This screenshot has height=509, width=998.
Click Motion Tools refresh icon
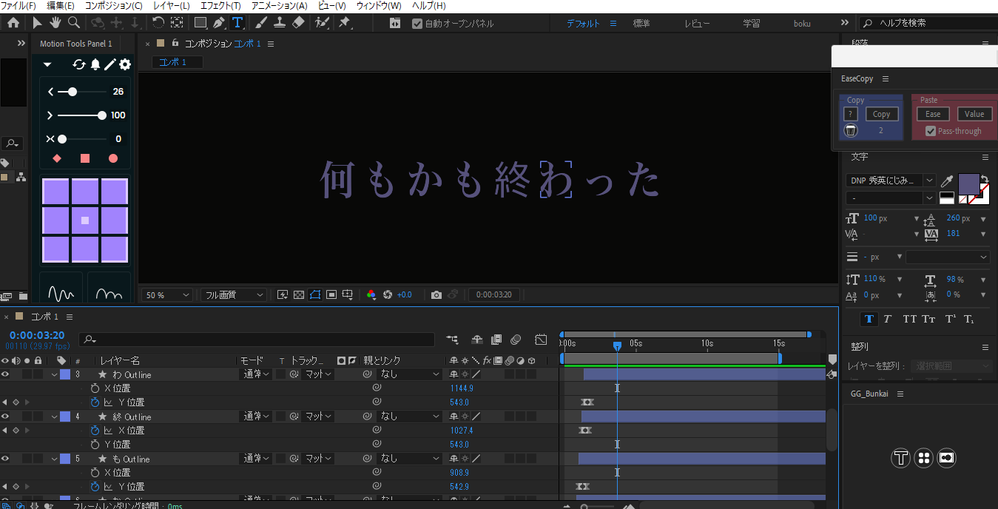pos(79,64)
